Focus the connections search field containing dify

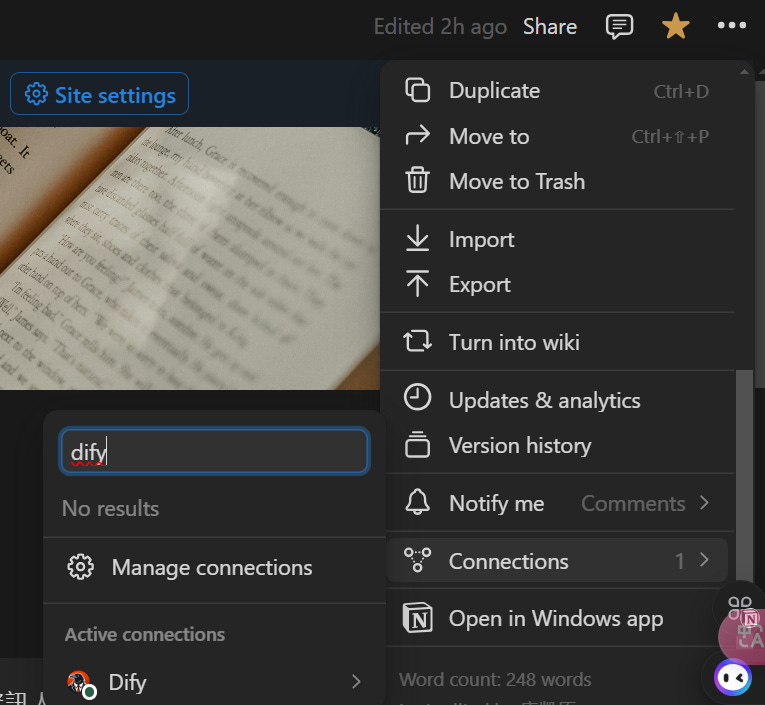pyautogui.click(x=214, y=451)
